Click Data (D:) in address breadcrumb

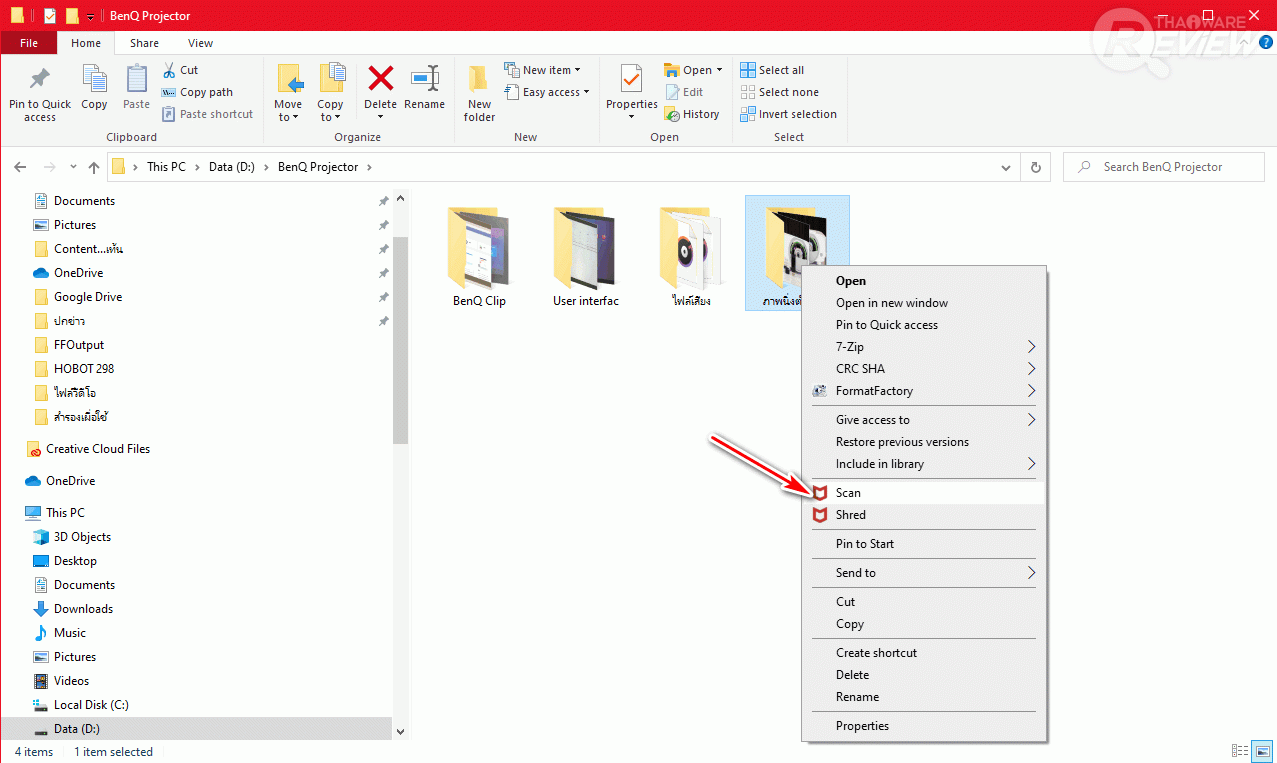coord(233,167)
